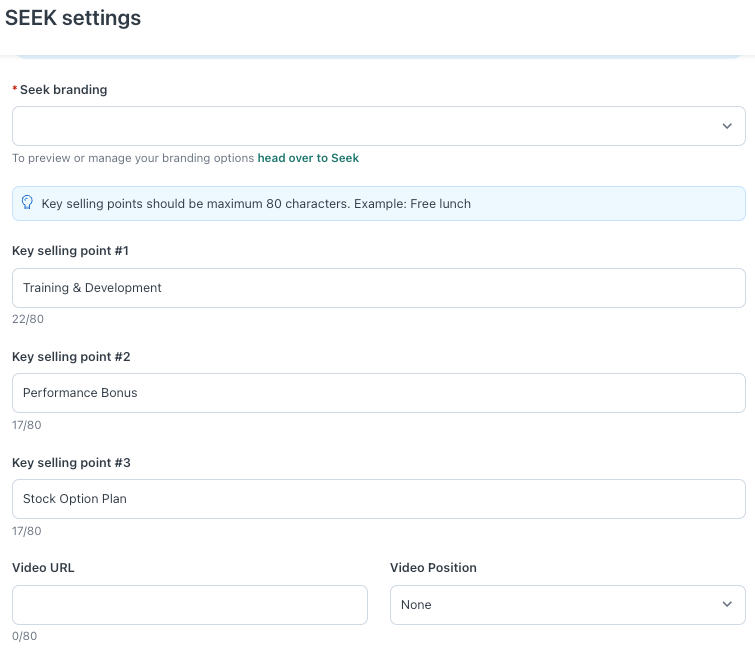This screenshot has height=651, width=755.
Task: Click the Video Position chevron arrow
Action: tap(727, 605)
